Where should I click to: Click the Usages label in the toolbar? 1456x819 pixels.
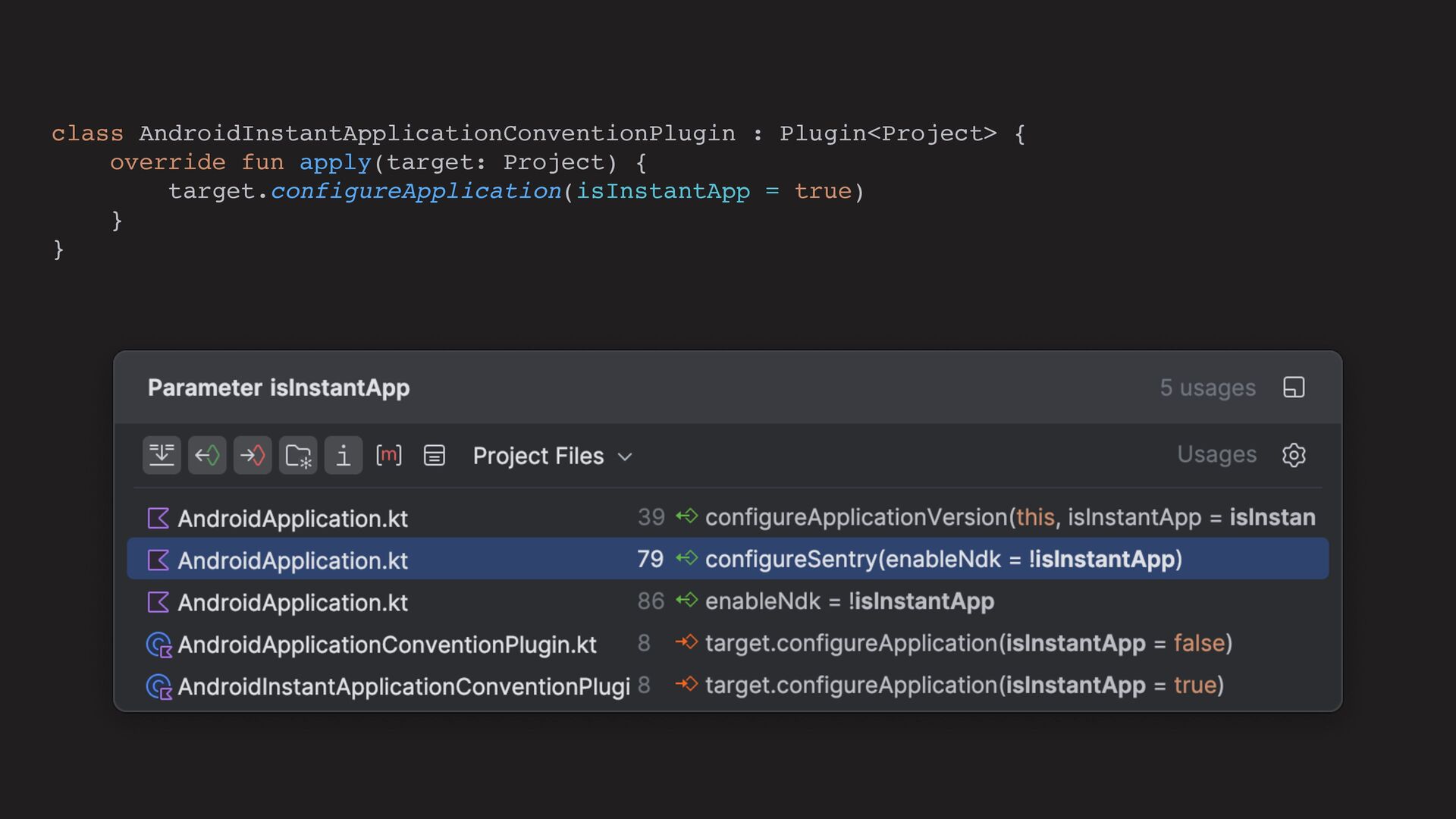[x=1216, y=454]
